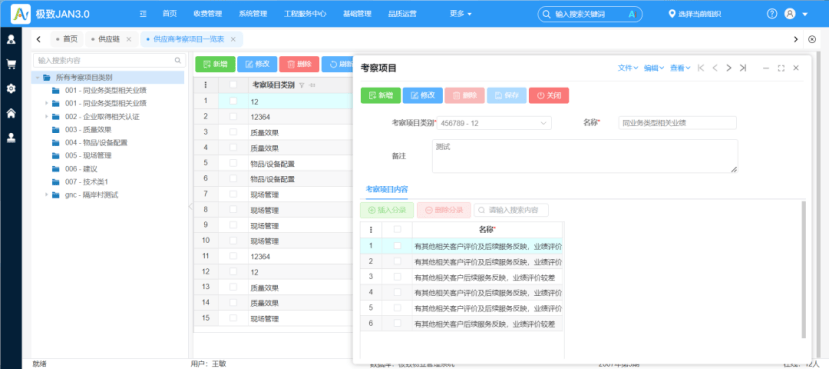Open the detail grid column menu dots
830x369 pixels.
click(371, 230)
